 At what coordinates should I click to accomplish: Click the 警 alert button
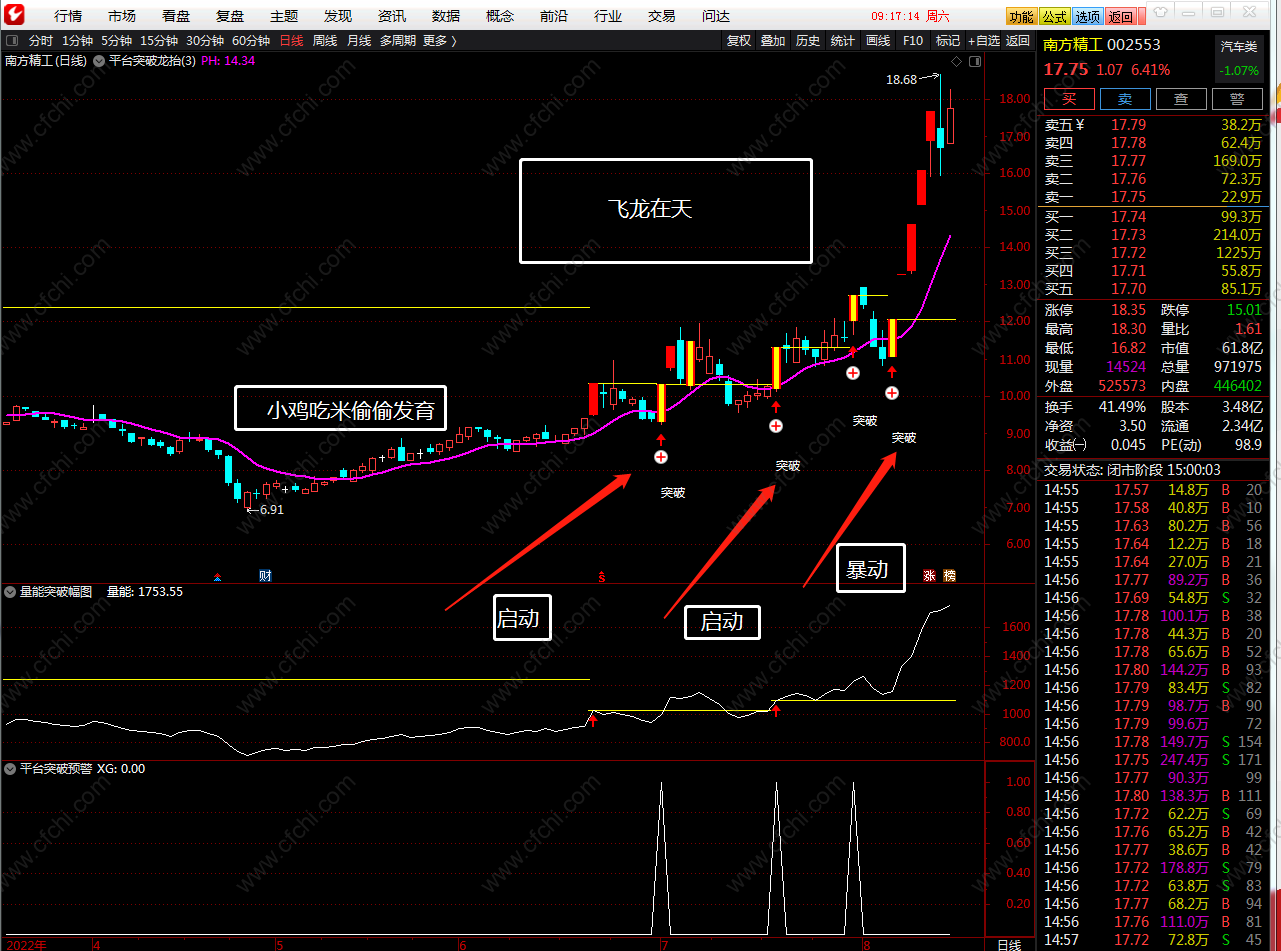coord(1237,99)
